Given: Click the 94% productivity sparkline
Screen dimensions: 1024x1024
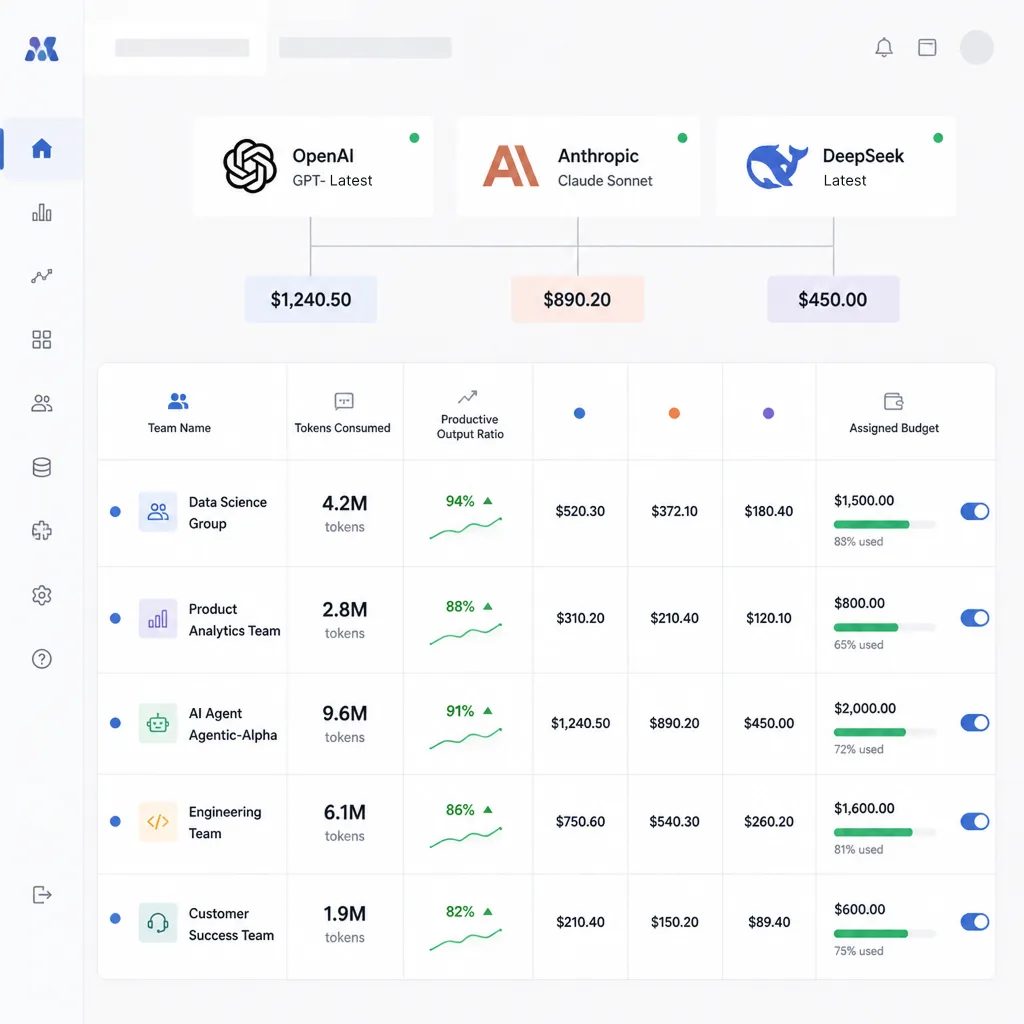Looking at the screenshot, I should tap(466, 528).
